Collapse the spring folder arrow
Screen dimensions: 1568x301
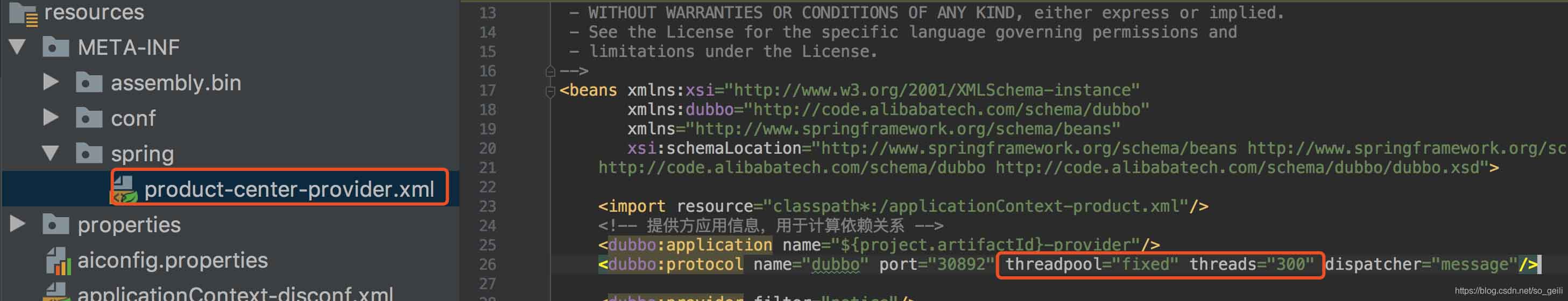point(51,153)
